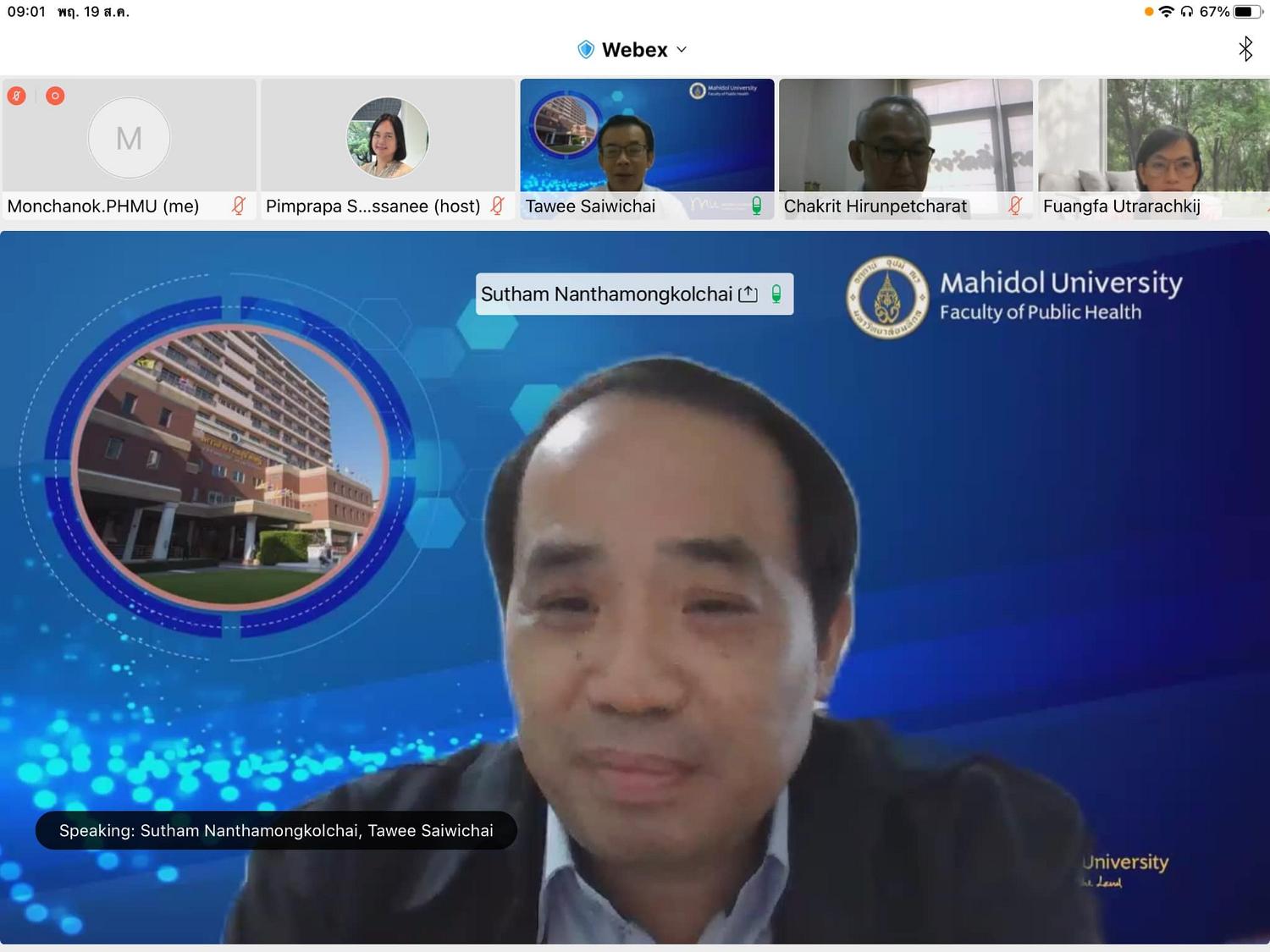Tap the Sutham Nanthamongkolchai name label

[606, 294]
